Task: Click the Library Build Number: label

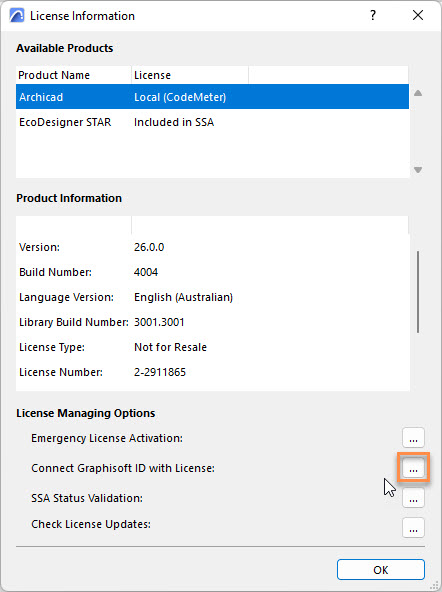Action: (74, 322)
